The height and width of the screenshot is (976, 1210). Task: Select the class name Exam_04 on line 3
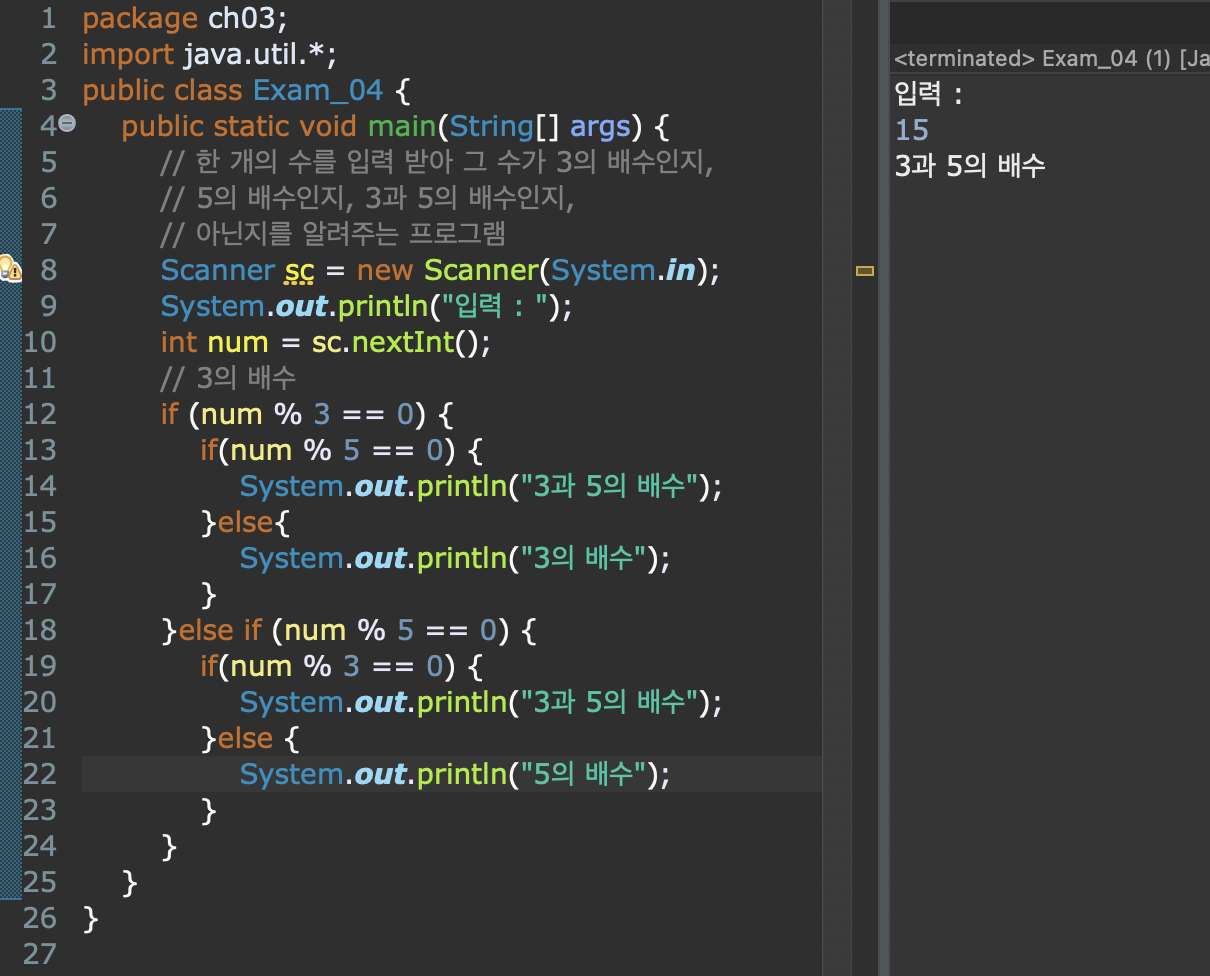pos(318,90)
